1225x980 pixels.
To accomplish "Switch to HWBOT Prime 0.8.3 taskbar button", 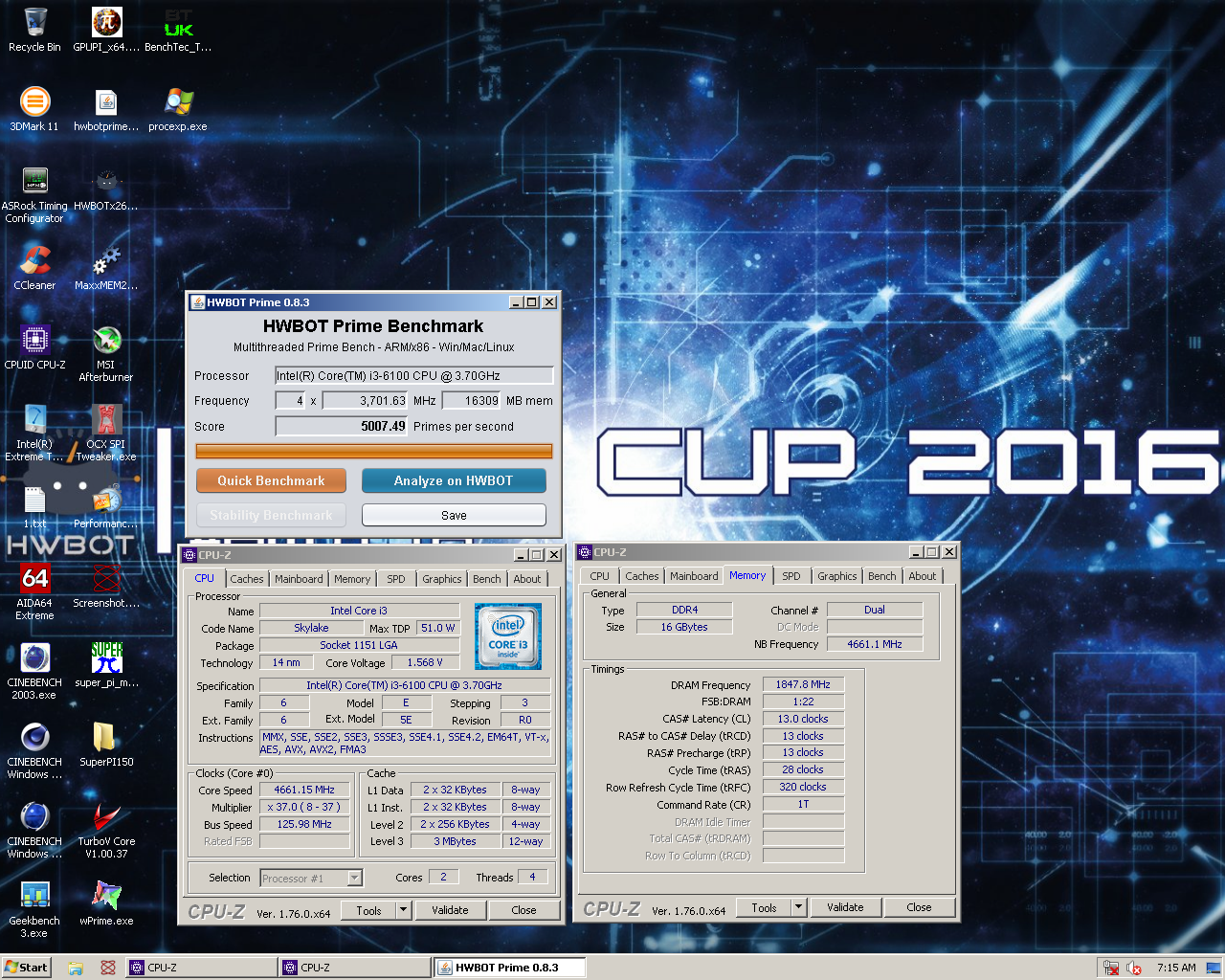I will click(x=508, y=968).
